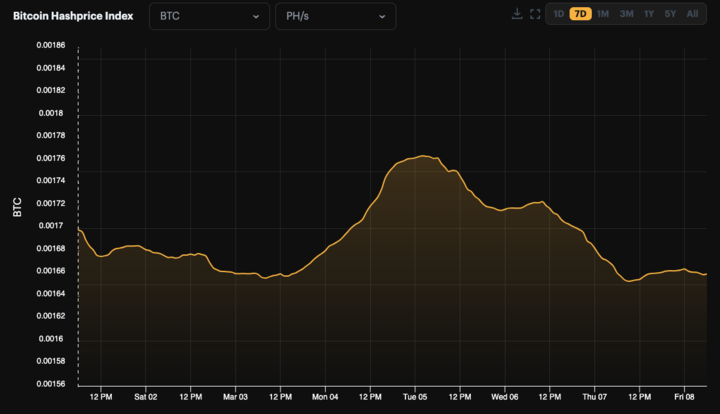The height and width of the screenshot is (414, 720).
Task: Click the chart peak near Tue 05
Action: (x=422, y=156)
